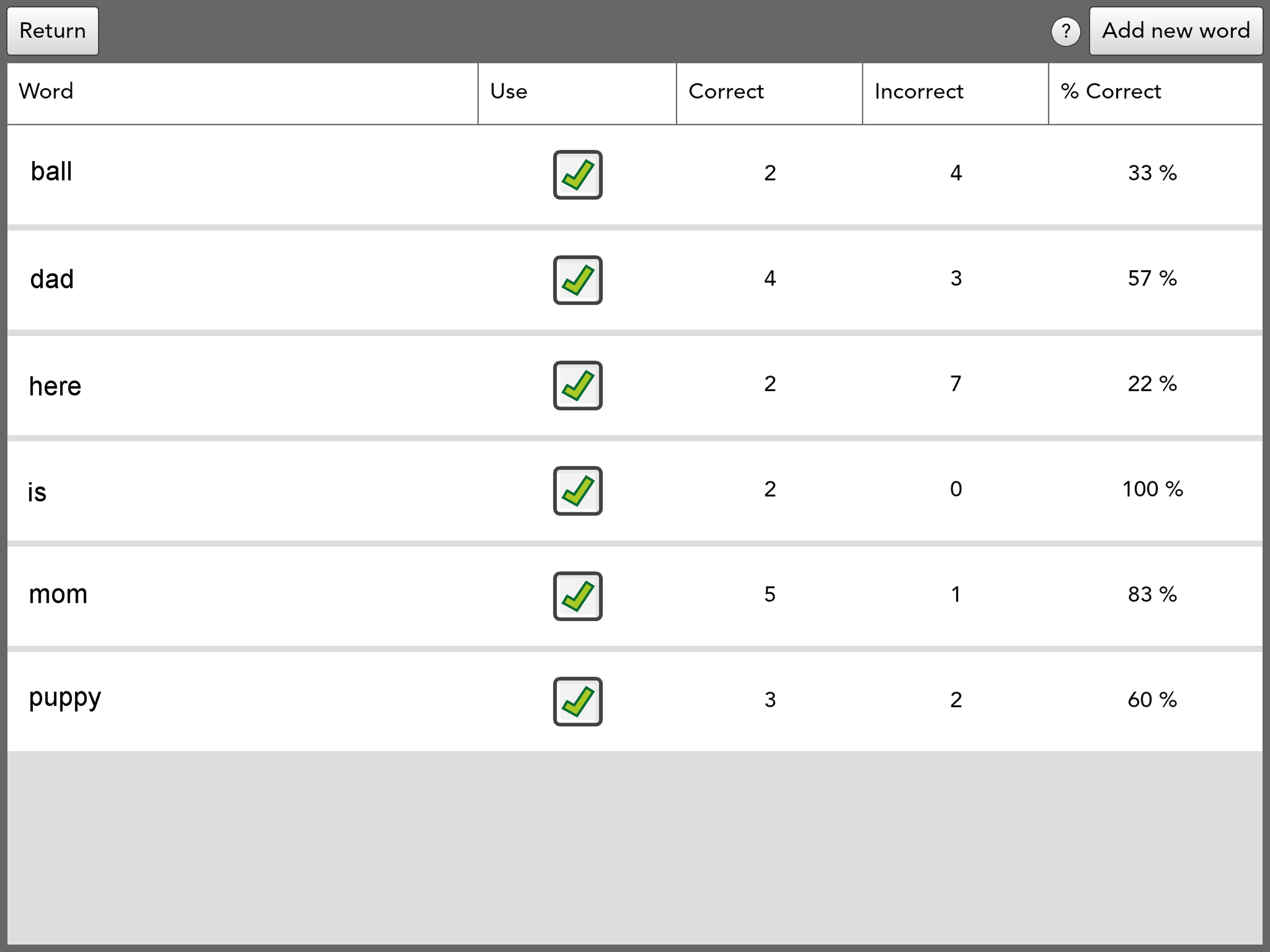
Task: Select the word is
Action: point(37,492)
